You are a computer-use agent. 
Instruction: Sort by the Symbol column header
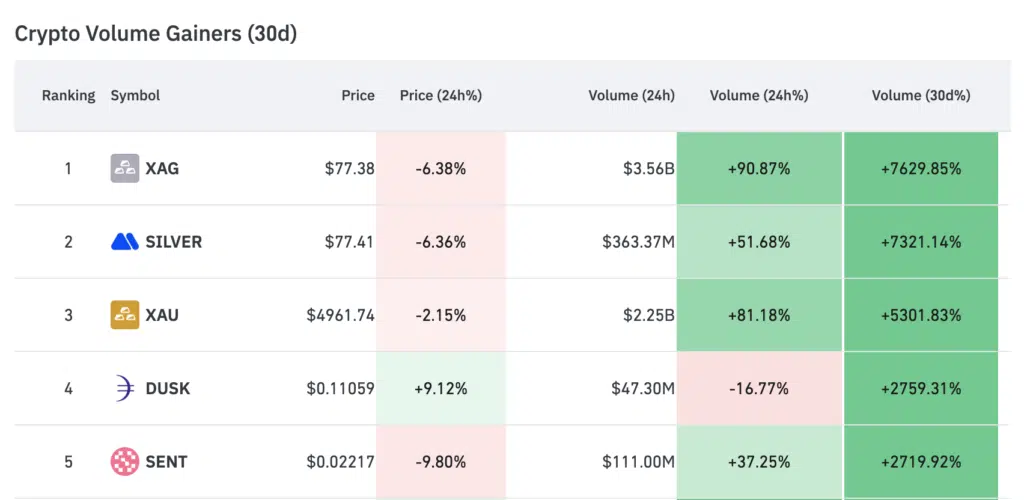click(x=135, y=96)
